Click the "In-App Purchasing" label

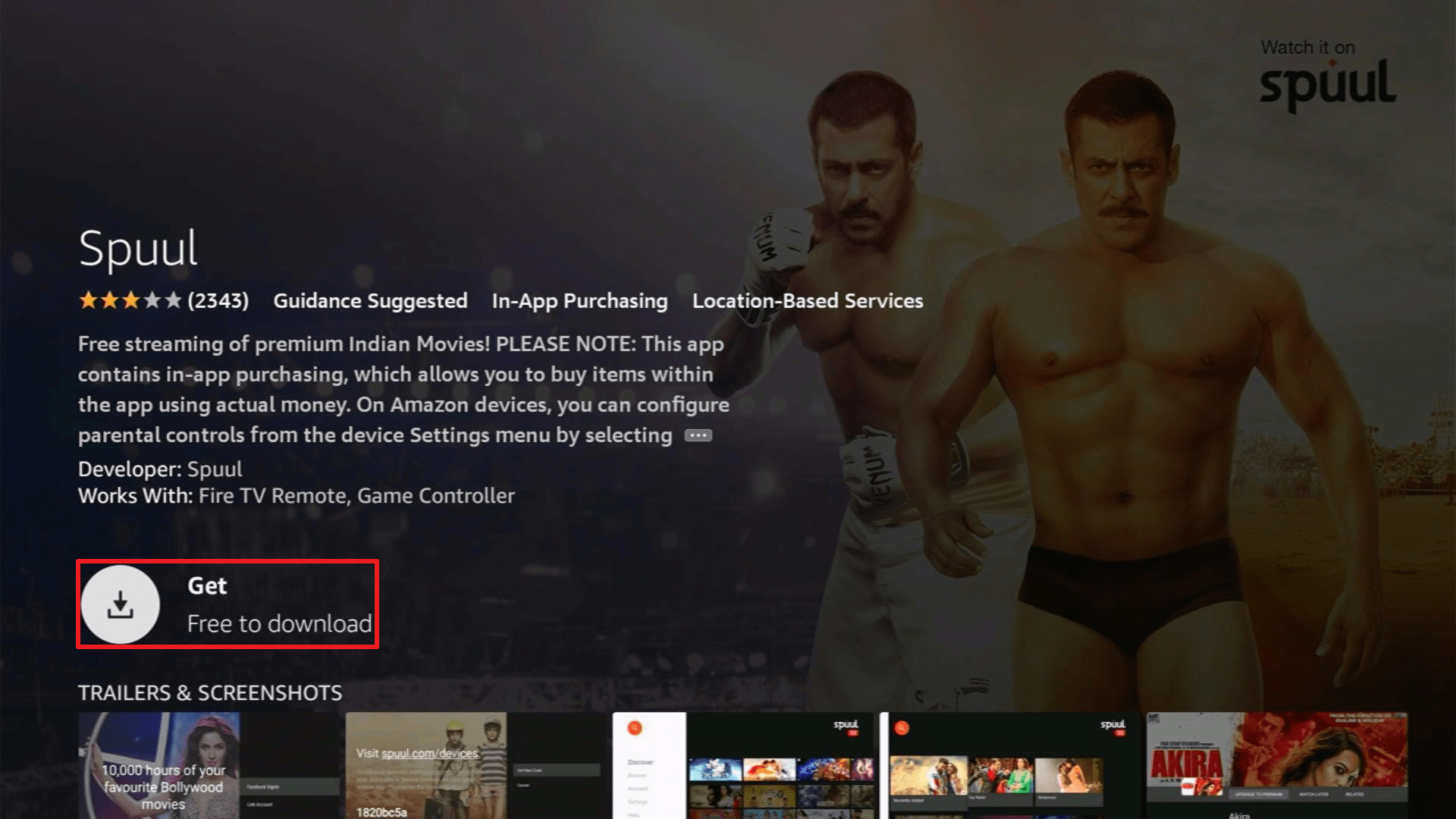pyautogui.click(x=579, y=301)
